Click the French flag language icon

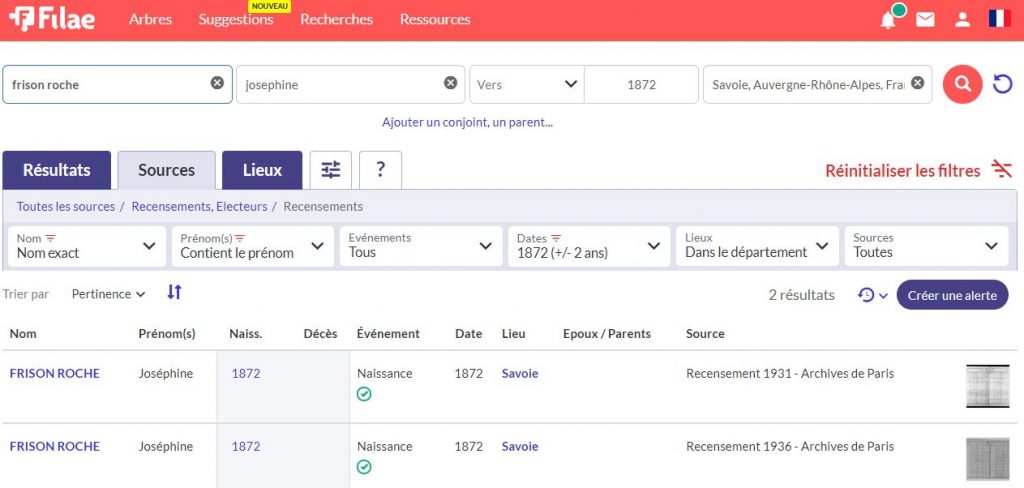[x=999, y=19]
